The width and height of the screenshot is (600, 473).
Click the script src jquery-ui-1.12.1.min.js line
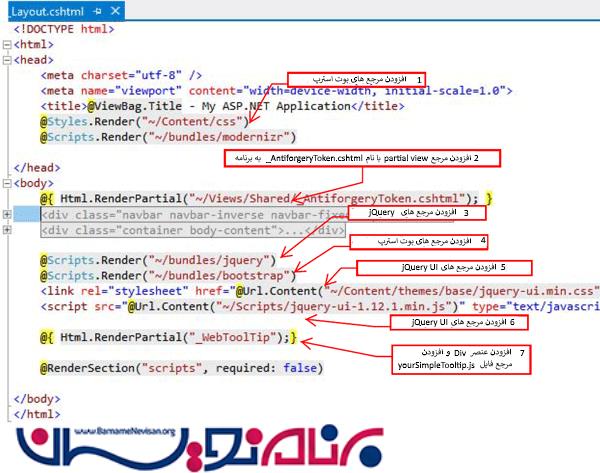pyautogui.click(x=320, y=307)
